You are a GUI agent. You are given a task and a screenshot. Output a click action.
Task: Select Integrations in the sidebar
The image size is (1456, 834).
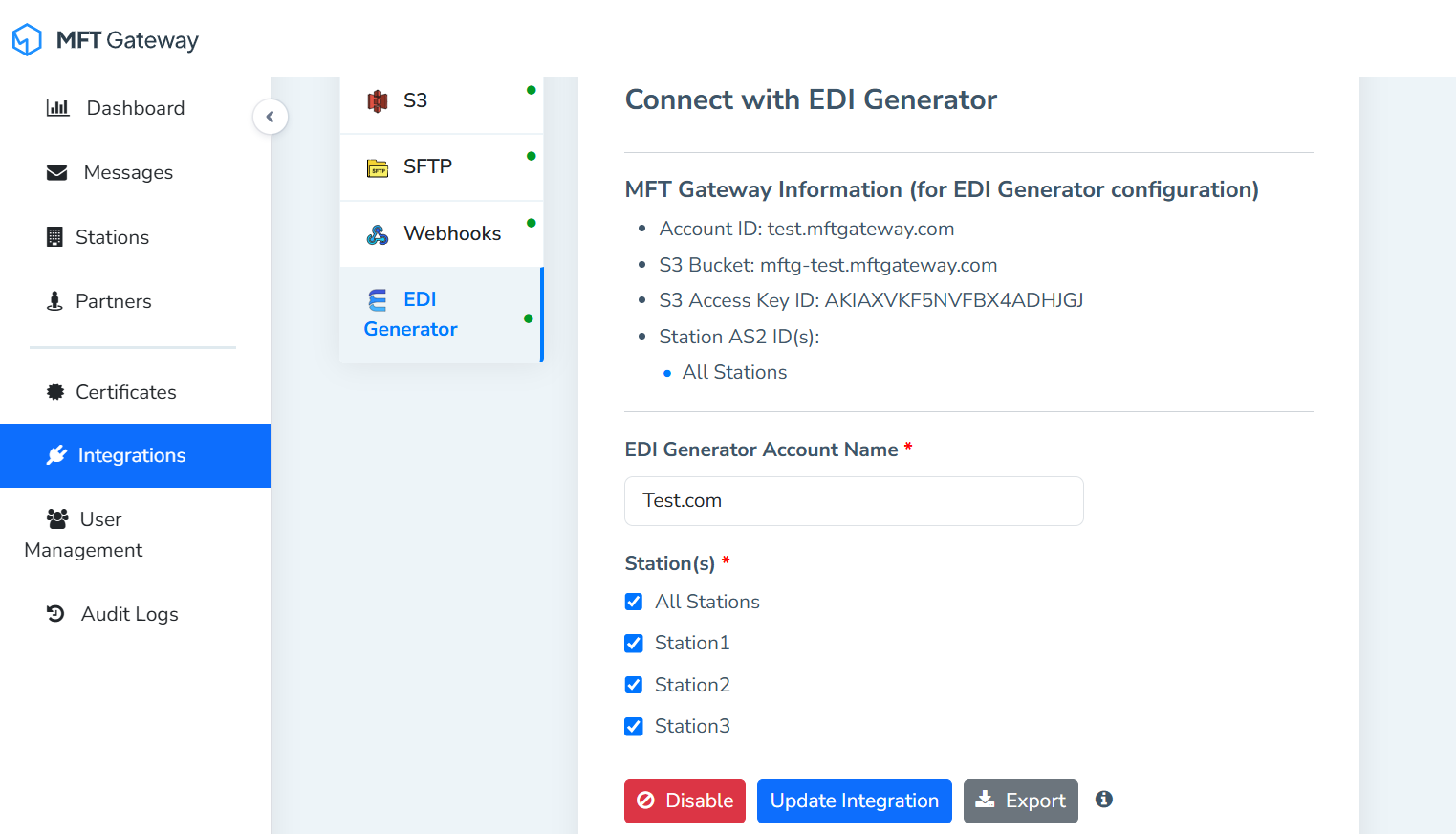click(135, 455)
